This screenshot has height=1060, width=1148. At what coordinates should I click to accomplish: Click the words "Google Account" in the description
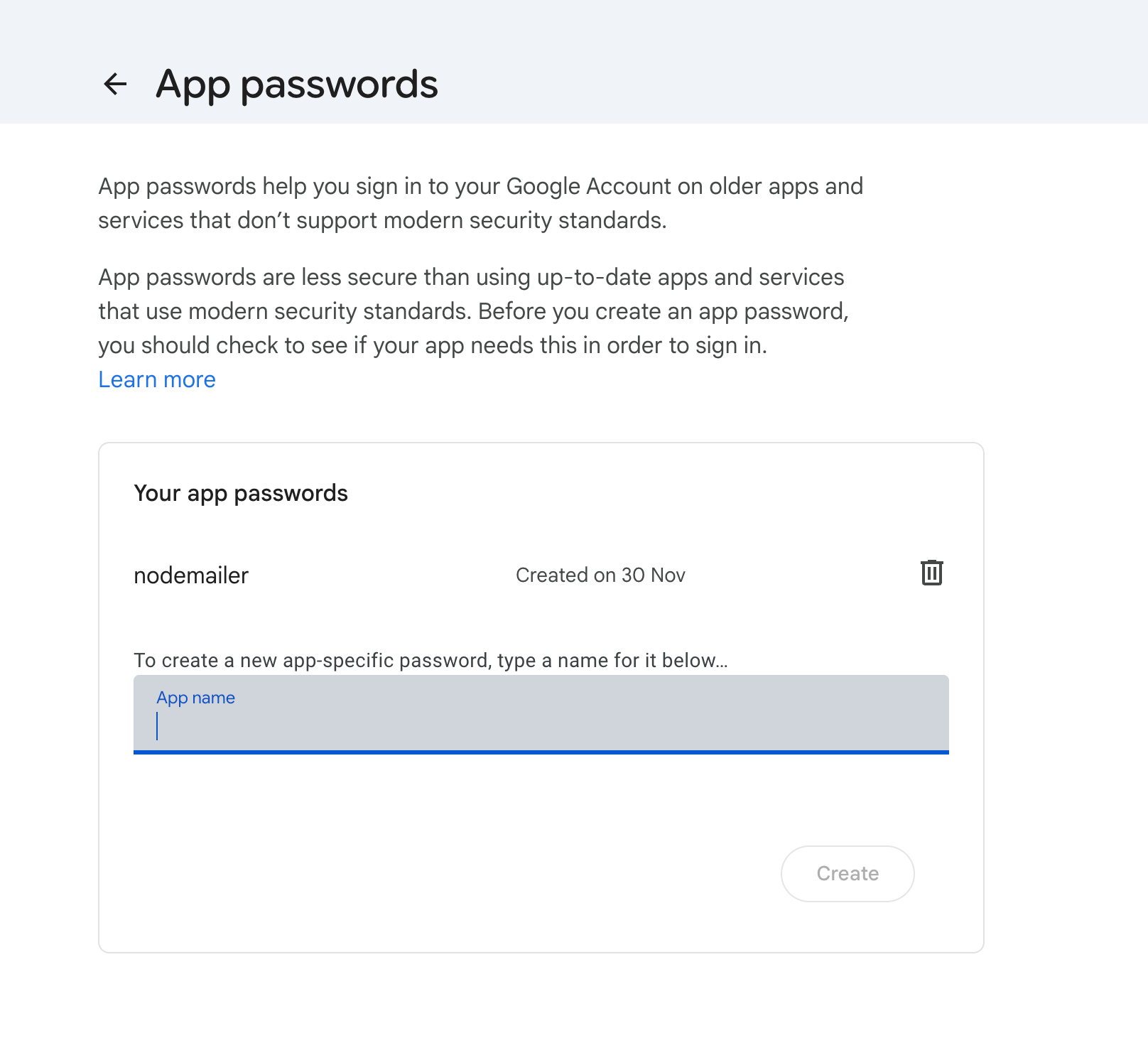[588, 186]
